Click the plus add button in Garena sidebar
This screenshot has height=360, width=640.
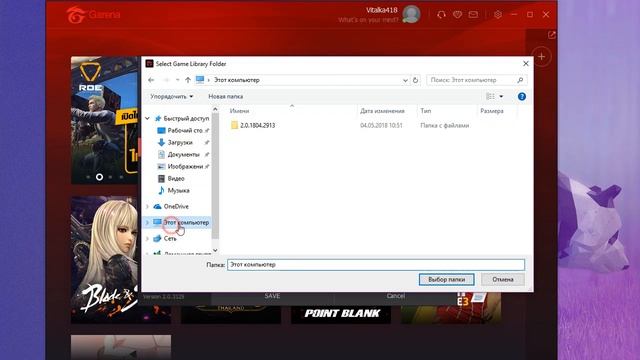542,57
